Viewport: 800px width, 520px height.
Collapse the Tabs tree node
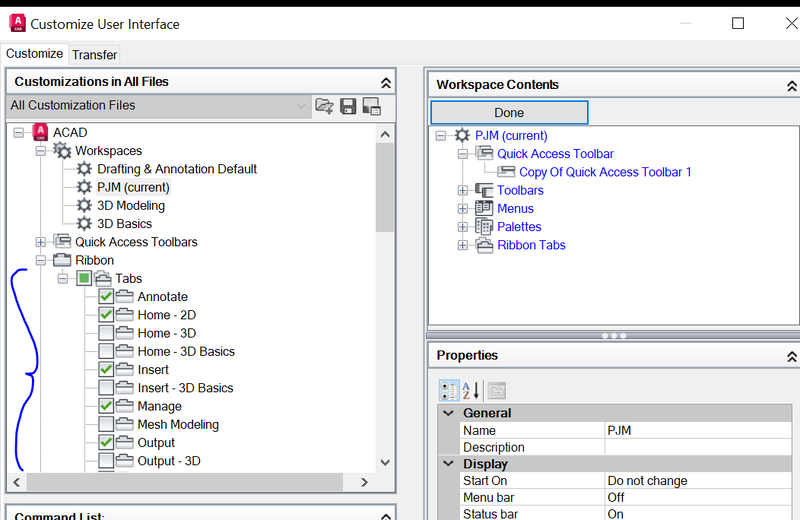click(x=63, y=279)
